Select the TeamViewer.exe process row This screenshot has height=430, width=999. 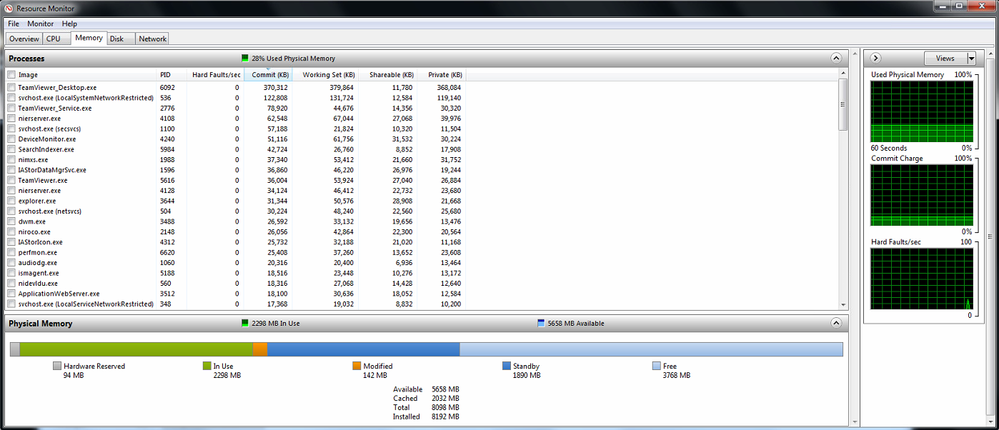(x=236, y=180)
